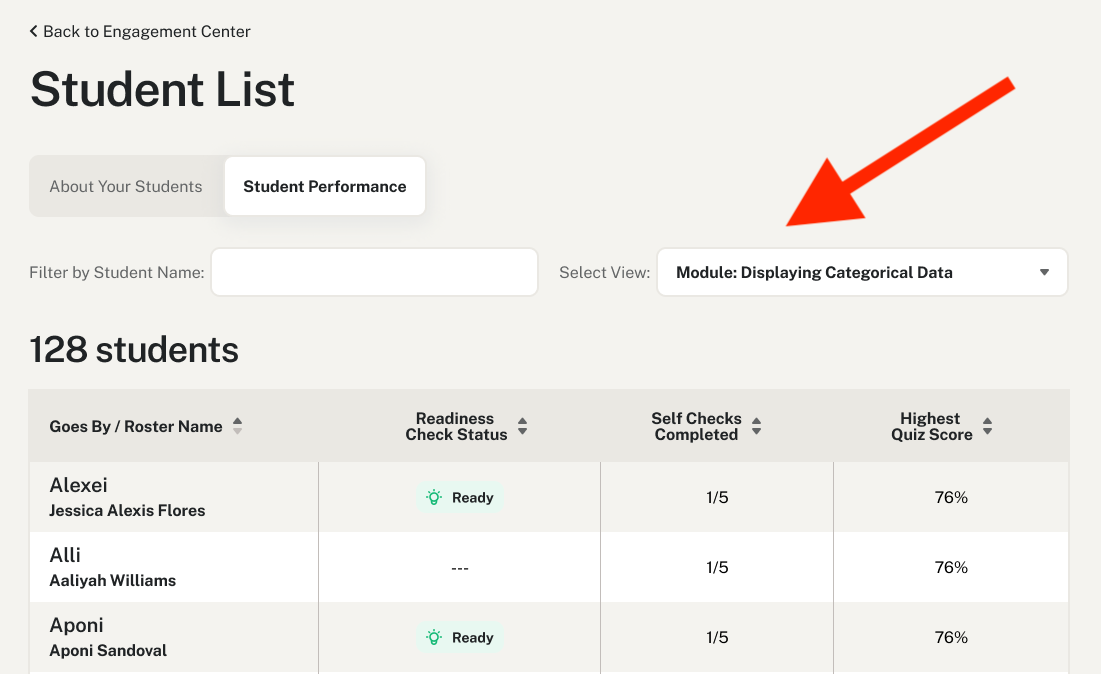
Task: Switch to the About Your Students tab
Action: click(126, 186)
